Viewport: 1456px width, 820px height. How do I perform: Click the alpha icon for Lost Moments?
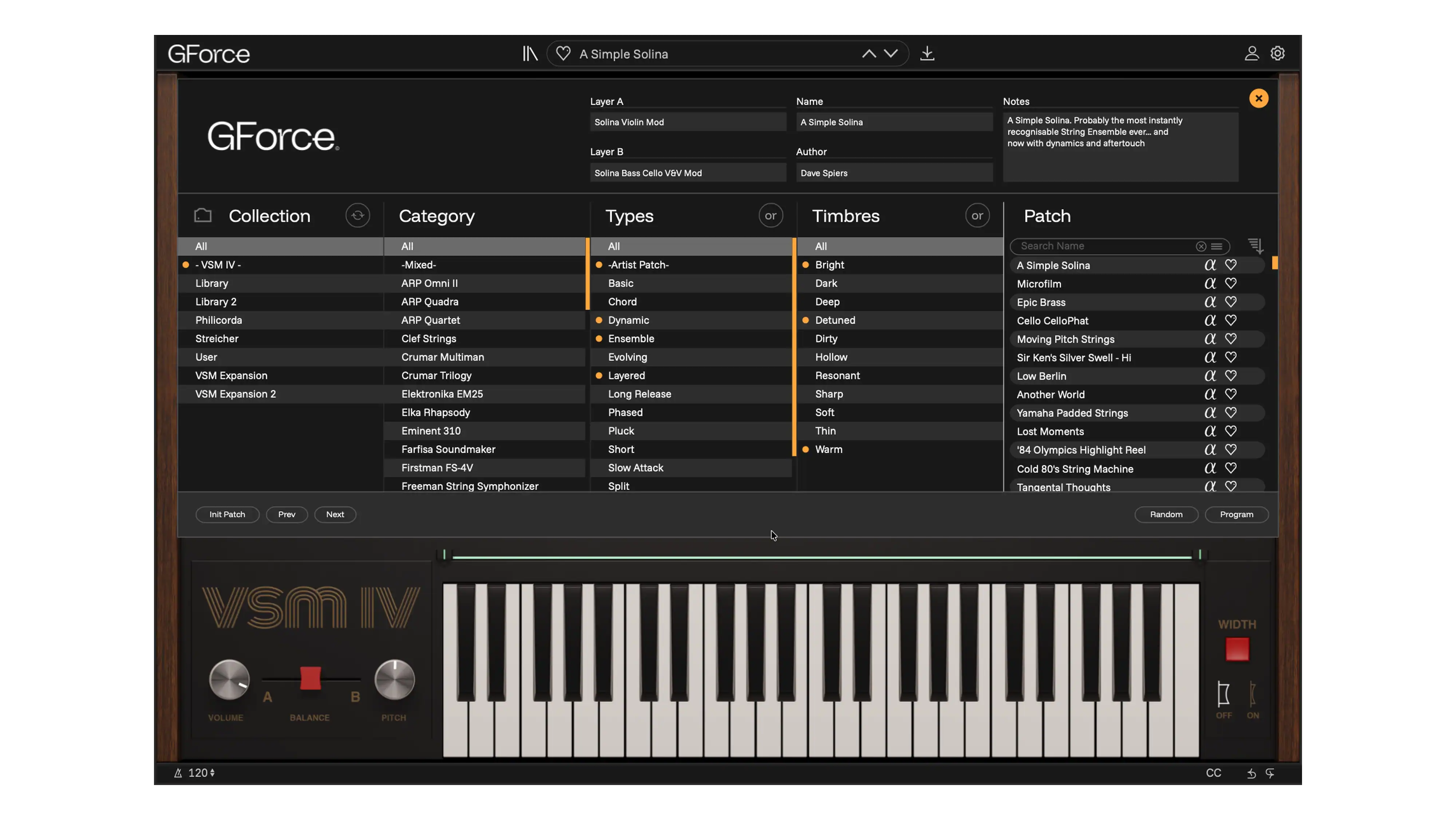[1210, 431]
